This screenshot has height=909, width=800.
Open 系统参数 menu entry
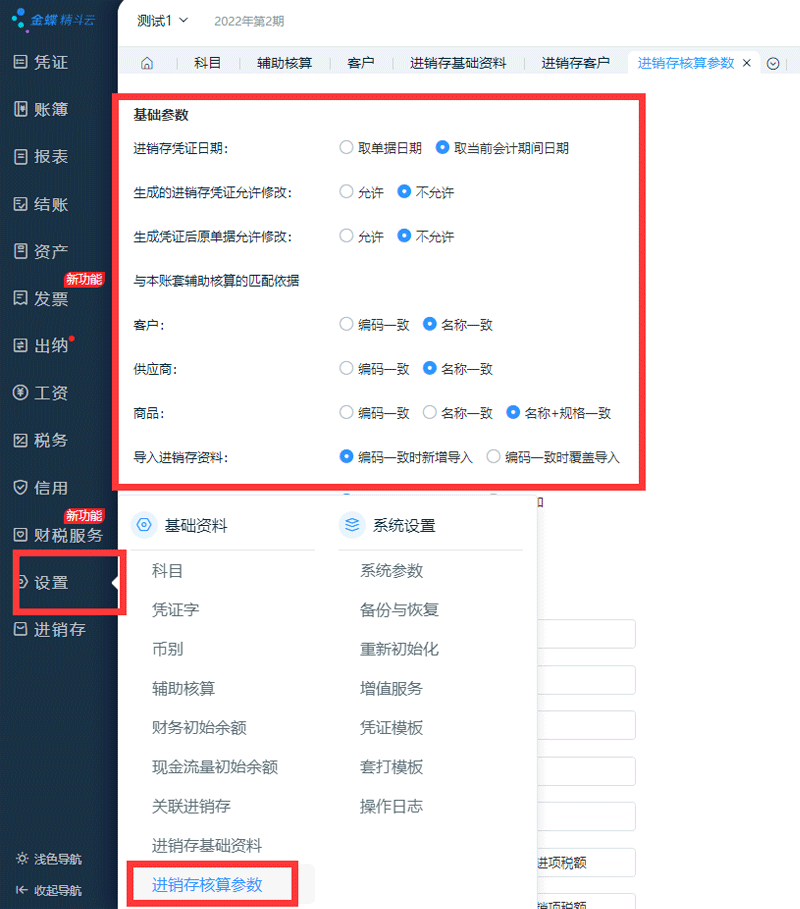[391, 571]
